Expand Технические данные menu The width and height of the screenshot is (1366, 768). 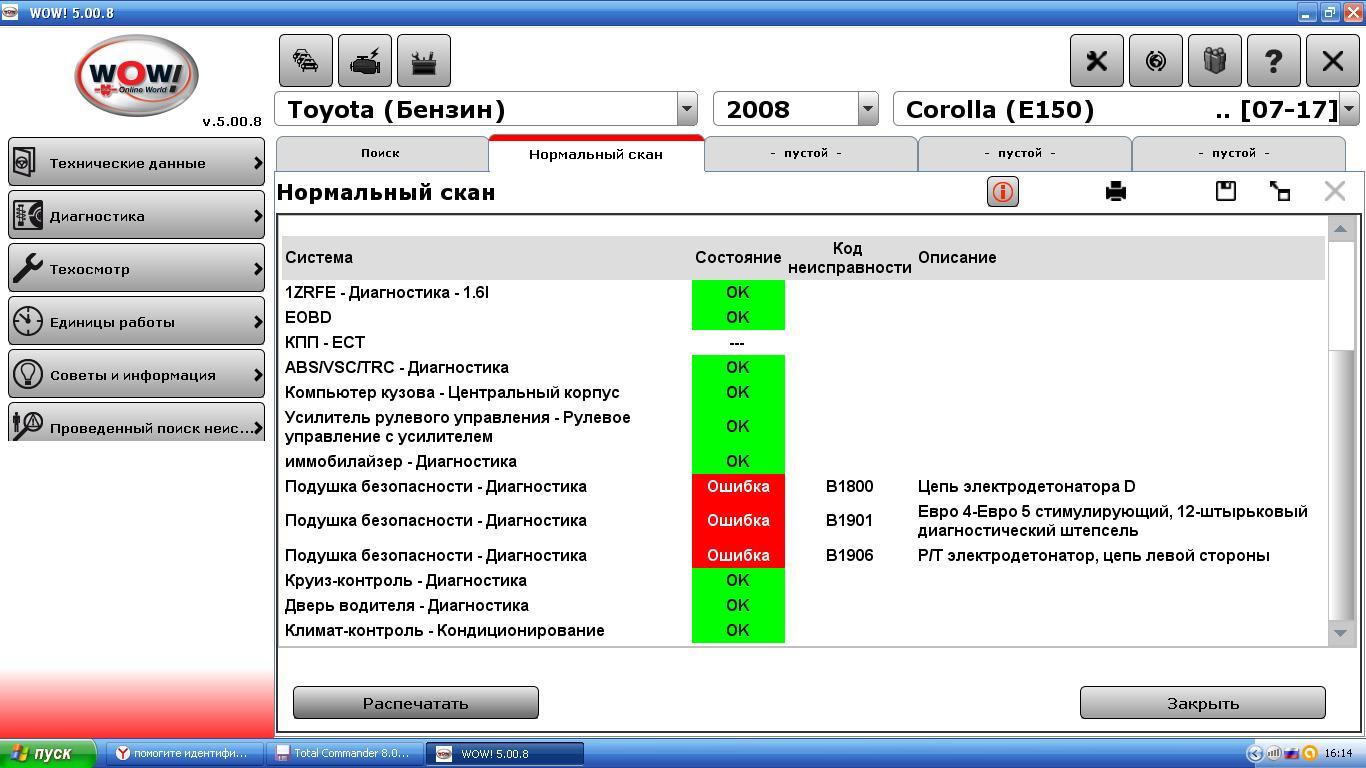click(136, 163)
